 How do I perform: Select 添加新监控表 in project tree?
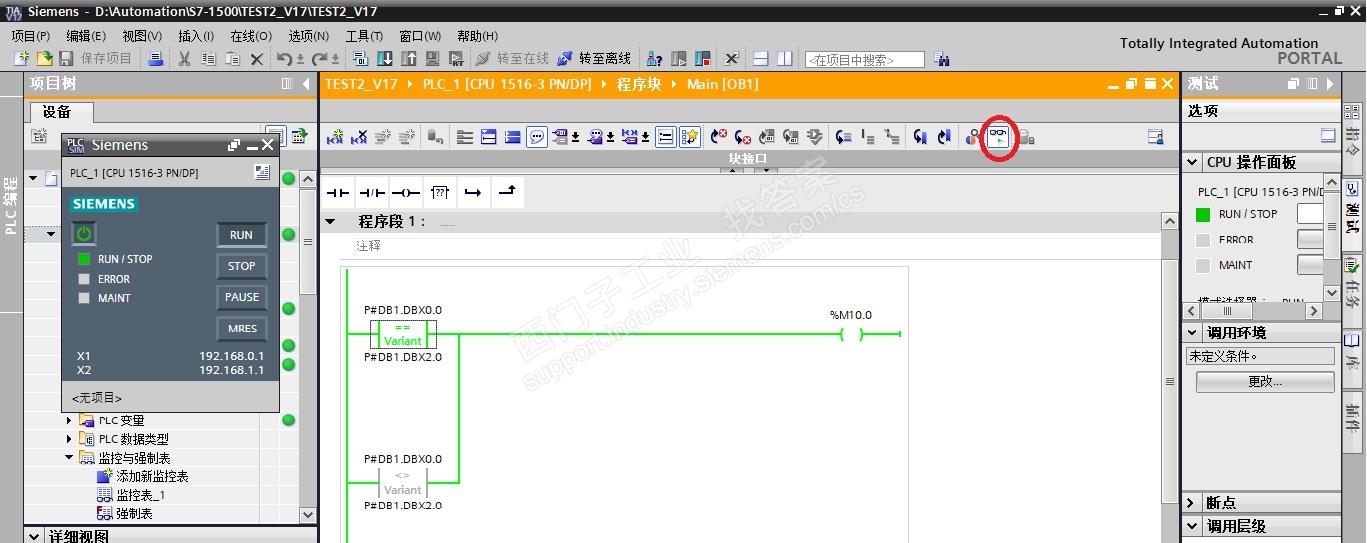click(142, 476)
